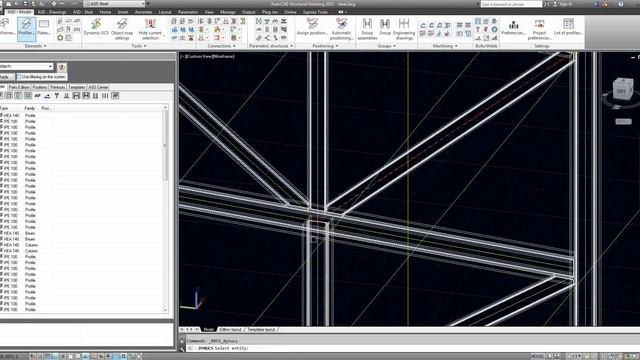Open the Parametric ribbon tab
The image size is (640, 360).
[188, 12]
